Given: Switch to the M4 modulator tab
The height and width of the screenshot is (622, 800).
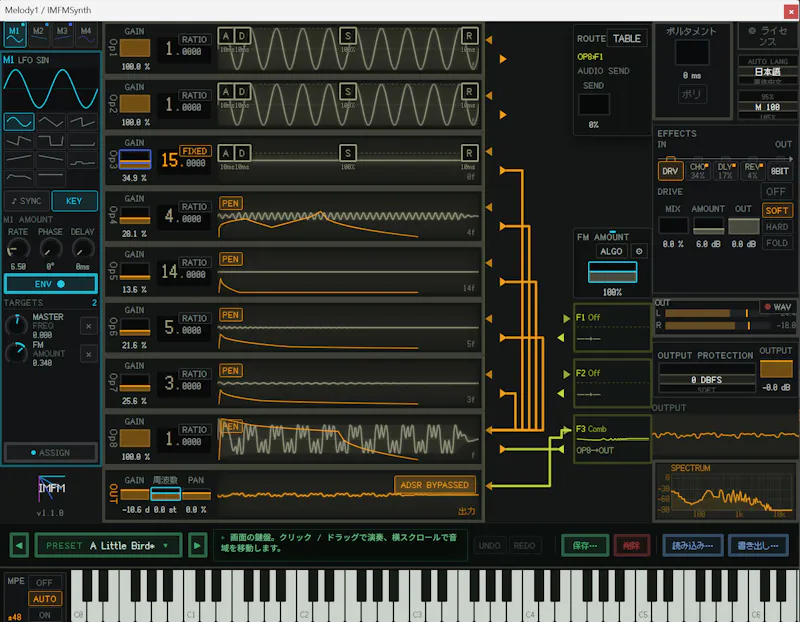Looking at the screenshot, I should pyautogui.click(x=86, y=34).
